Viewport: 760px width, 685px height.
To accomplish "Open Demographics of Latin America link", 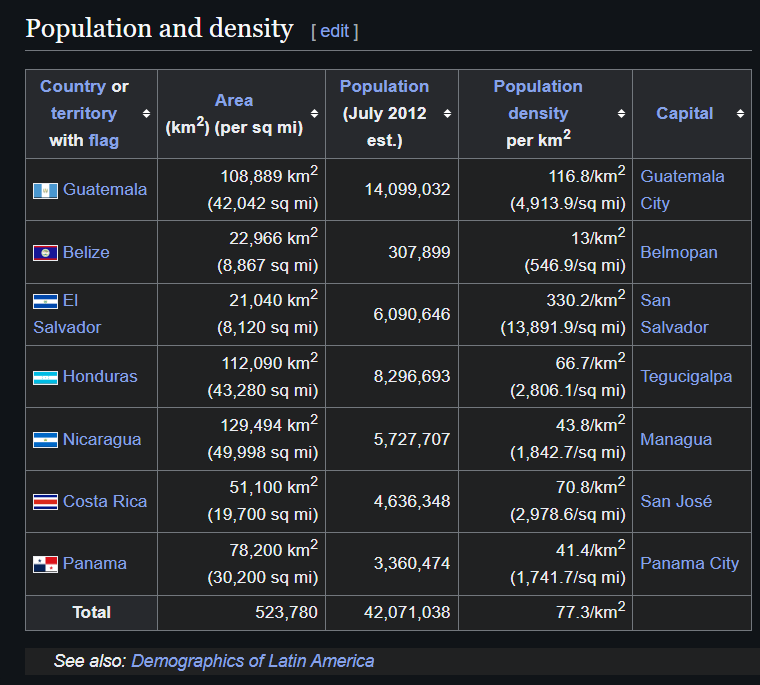I will coord(253,661).
